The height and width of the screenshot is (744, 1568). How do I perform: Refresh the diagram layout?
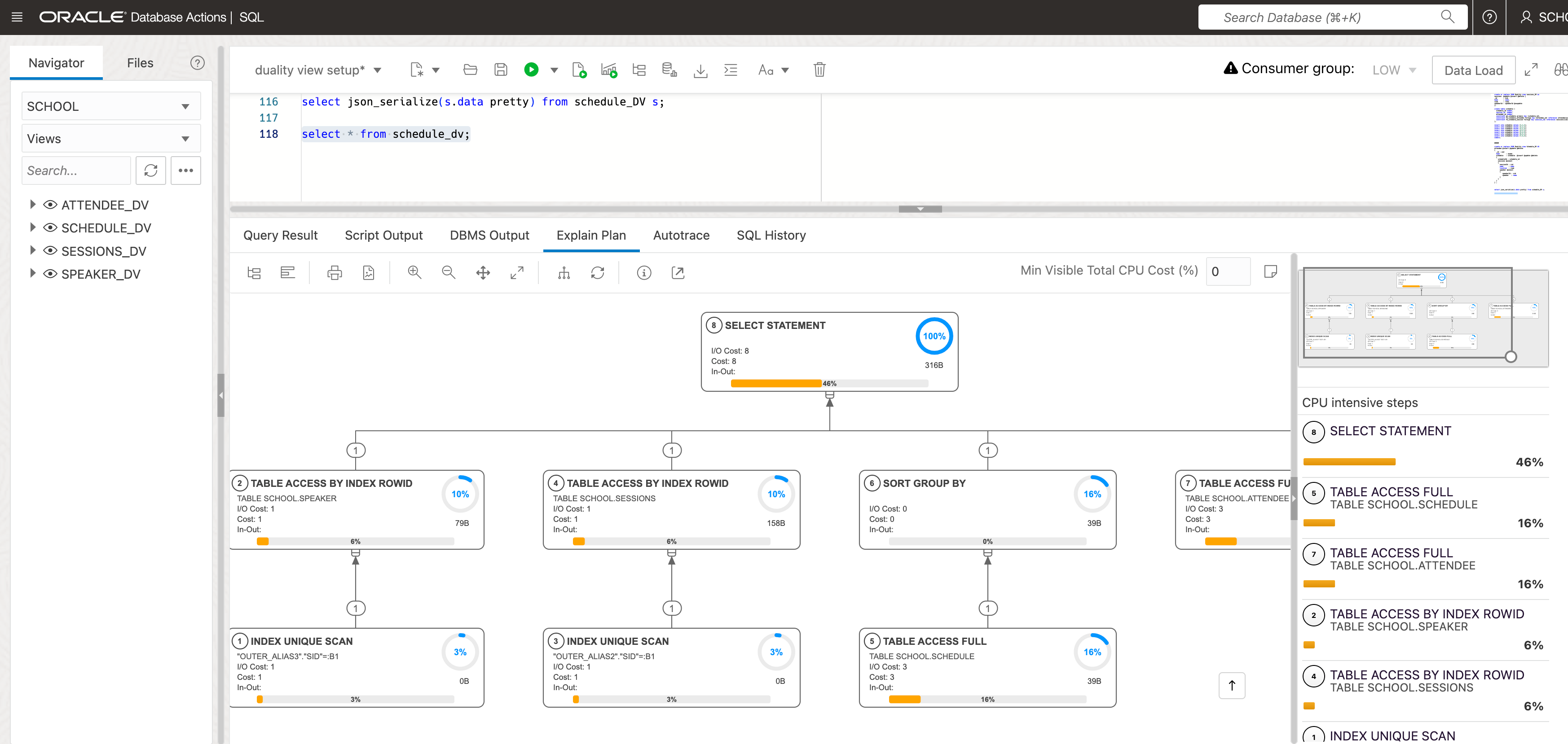pos(598,272)
